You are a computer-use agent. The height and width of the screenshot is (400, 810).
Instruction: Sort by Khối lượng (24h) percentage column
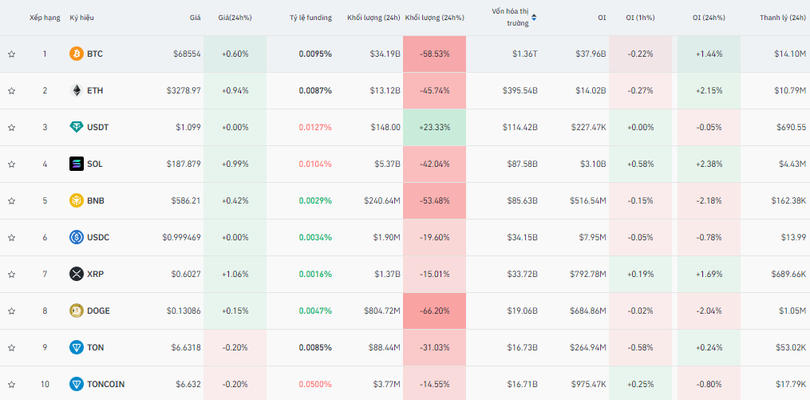pyautogui.click(x=434, y=18)
